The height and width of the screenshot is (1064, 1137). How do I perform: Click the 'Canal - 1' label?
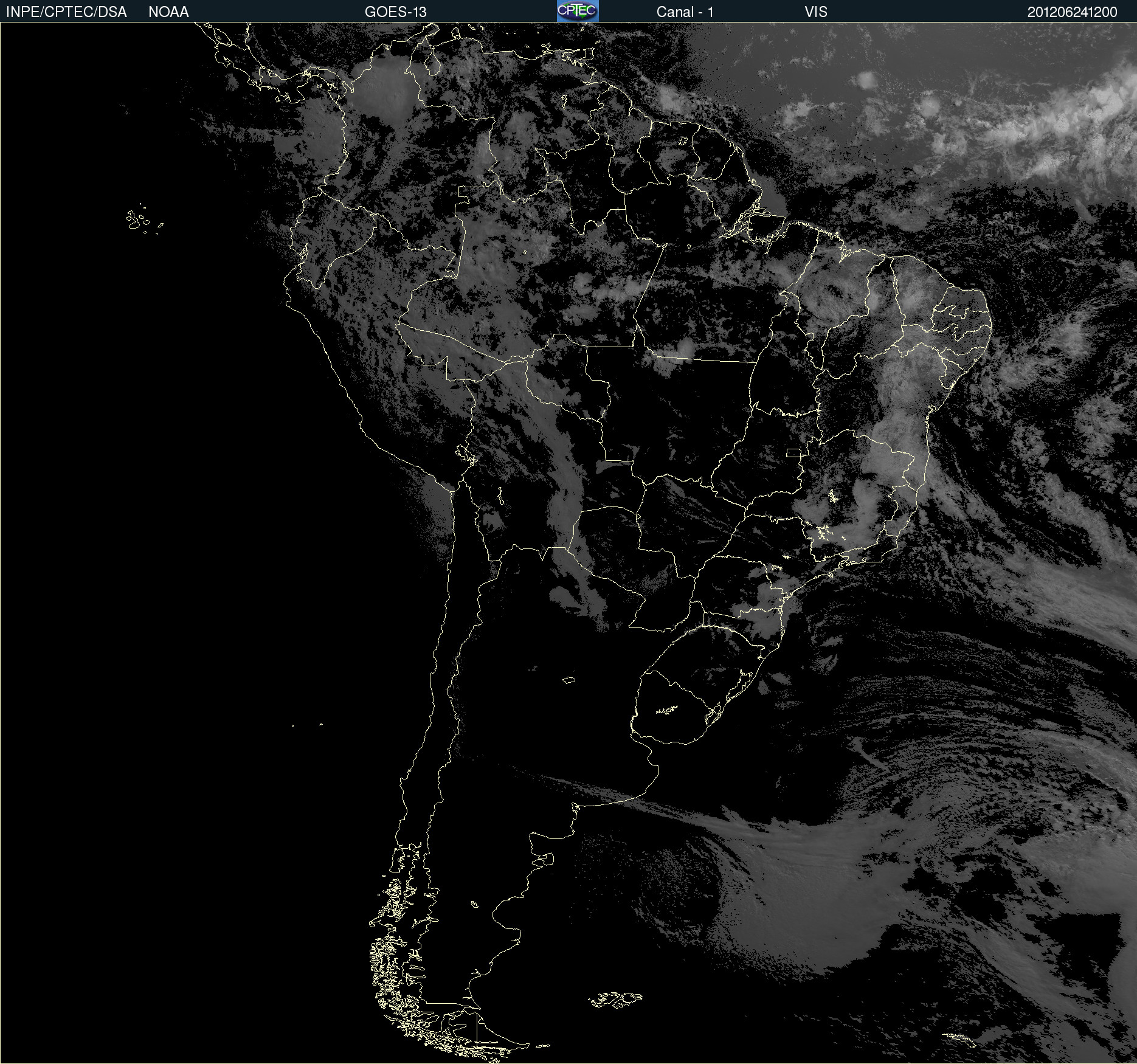(685, 12)
